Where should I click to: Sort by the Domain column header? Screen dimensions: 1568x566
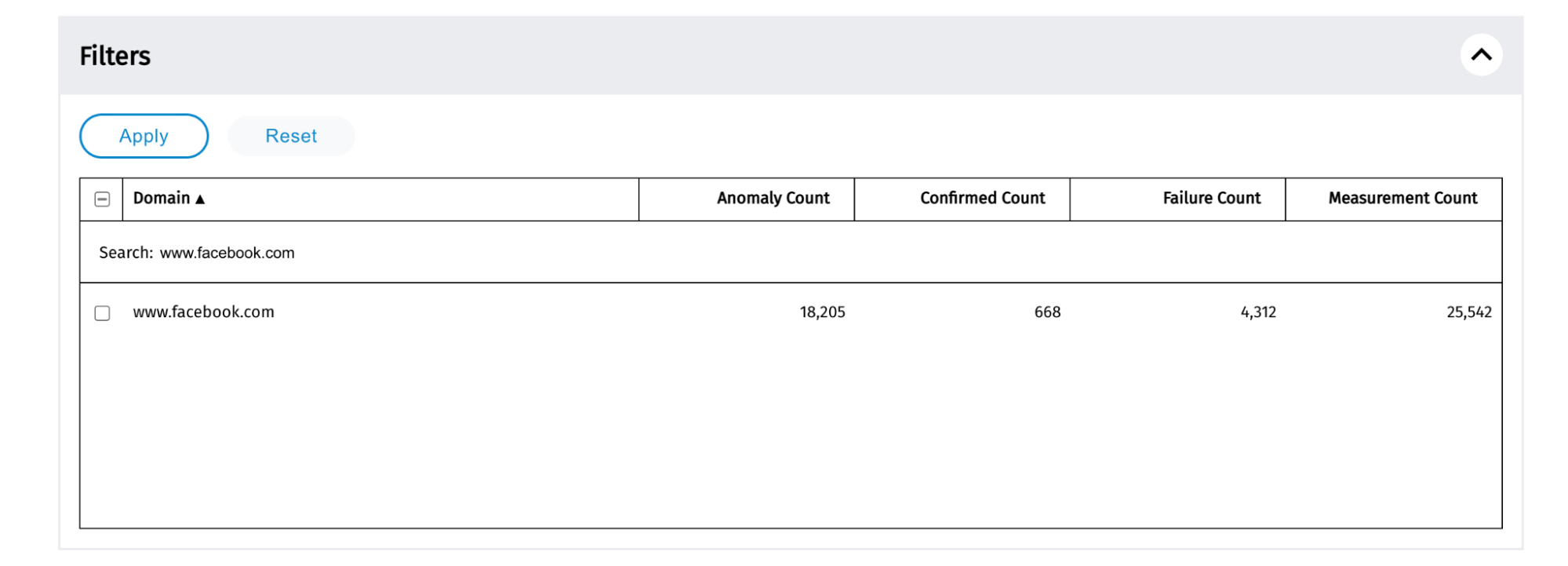[x=162, y=199]
